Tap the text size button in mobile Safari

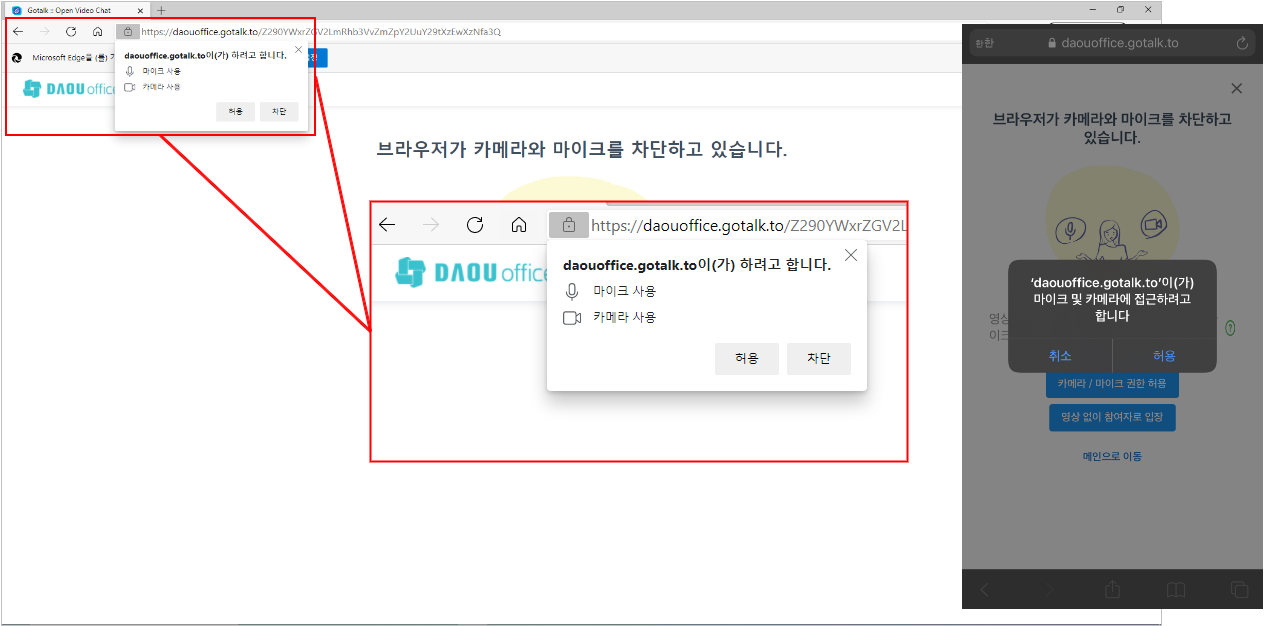click(983, 44)
